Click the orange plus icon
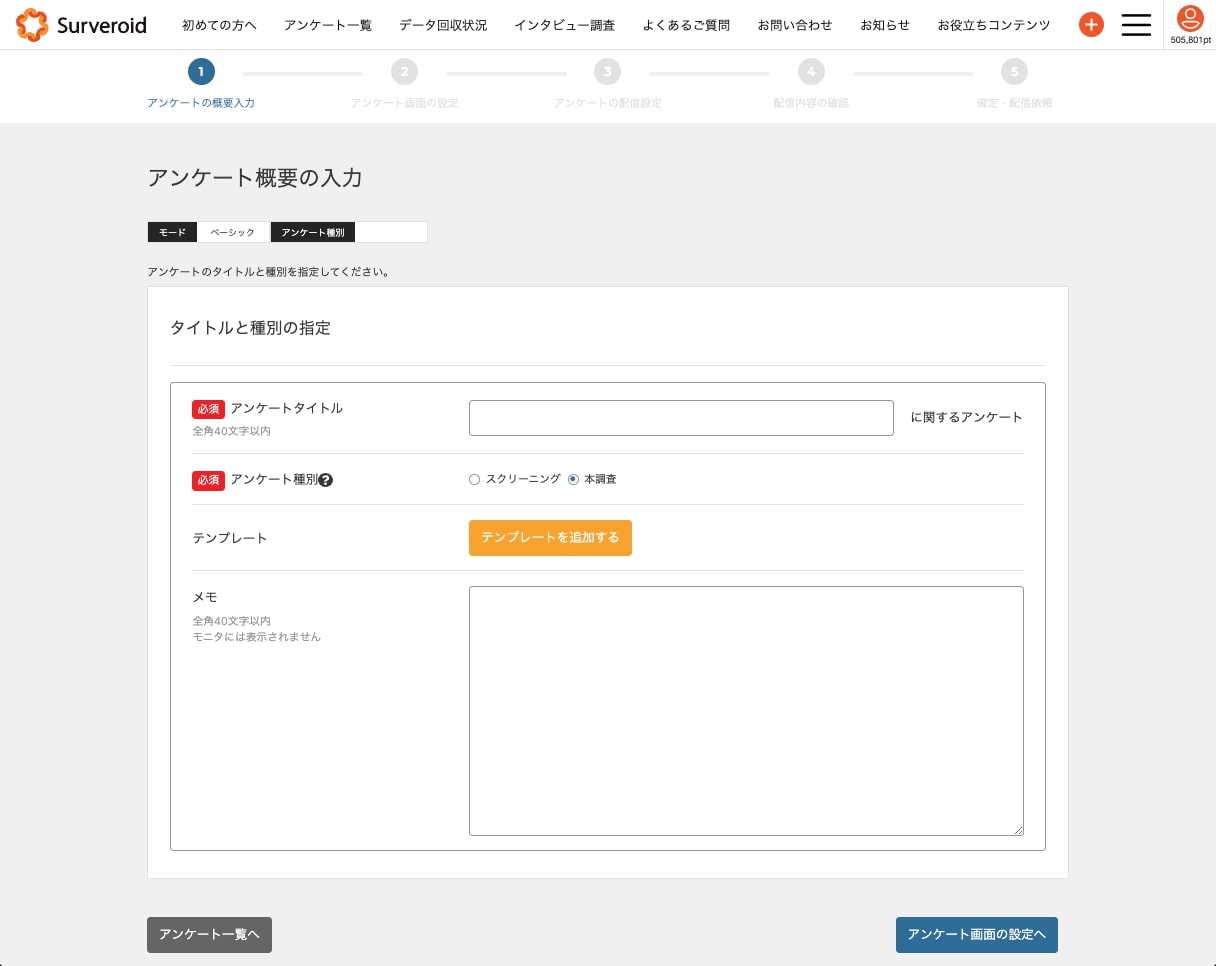The width and height of the screenshot is (1216, 966). pos(1091,25)
